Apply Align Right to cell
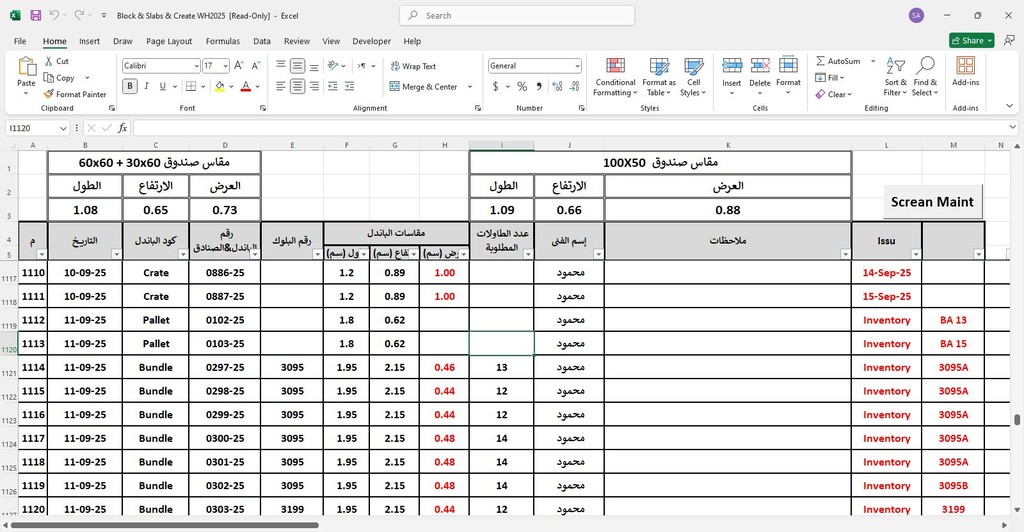This screenshot has height=532, width=1024. (x=314, y=86)
